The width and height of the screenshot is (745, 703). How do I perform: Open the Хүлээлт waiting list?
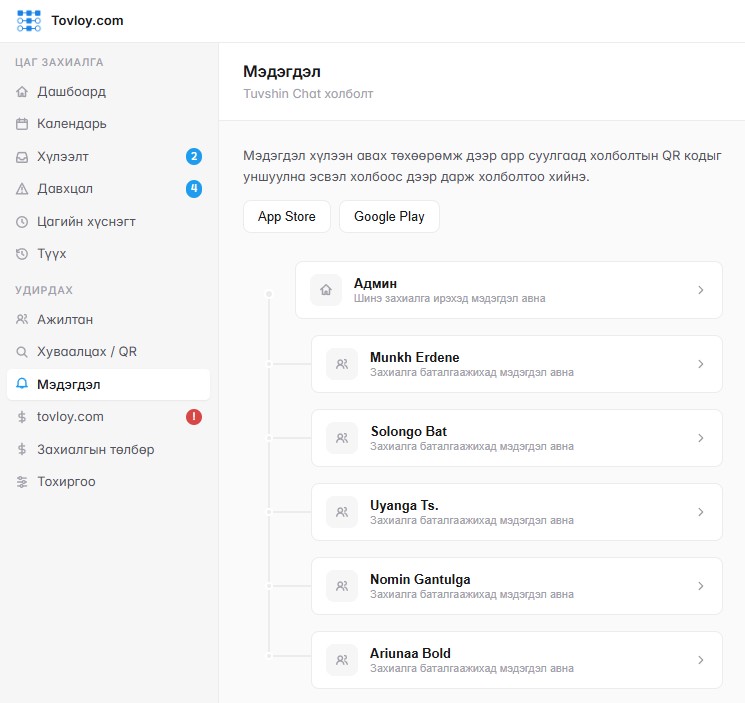click(108, 157)
